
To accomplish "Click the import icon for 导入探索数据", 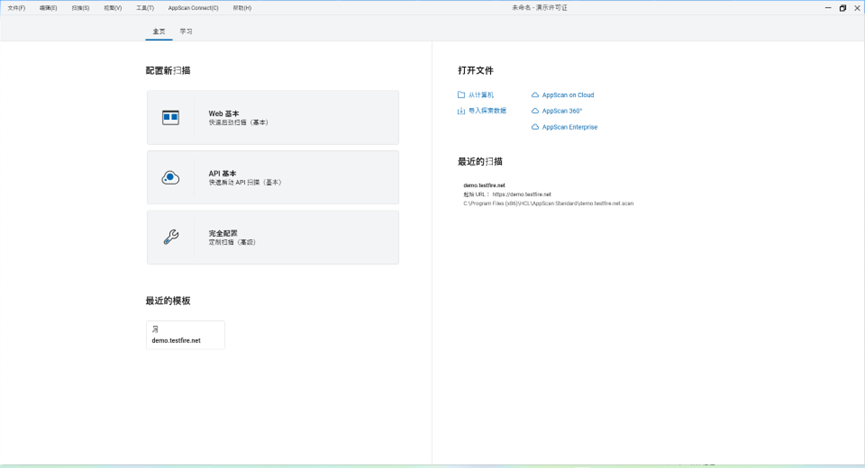I will click(x=461, y=111).
